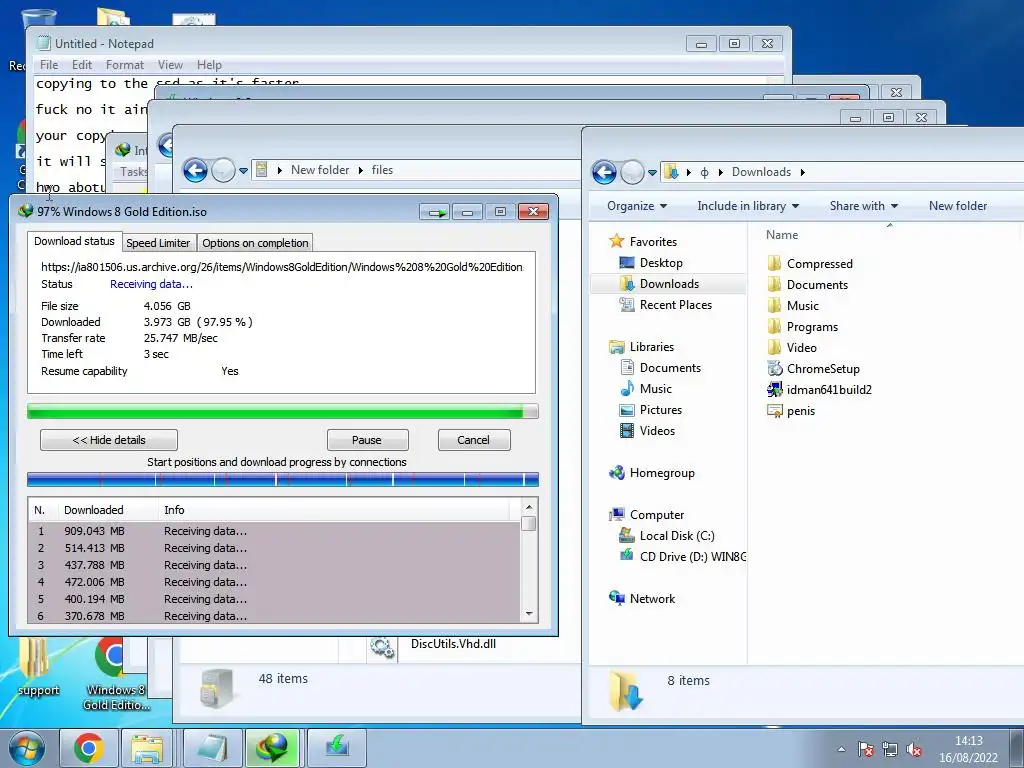Switch to Download status tab
This screenshot has width=1024, height=768.
pos(74,241)
